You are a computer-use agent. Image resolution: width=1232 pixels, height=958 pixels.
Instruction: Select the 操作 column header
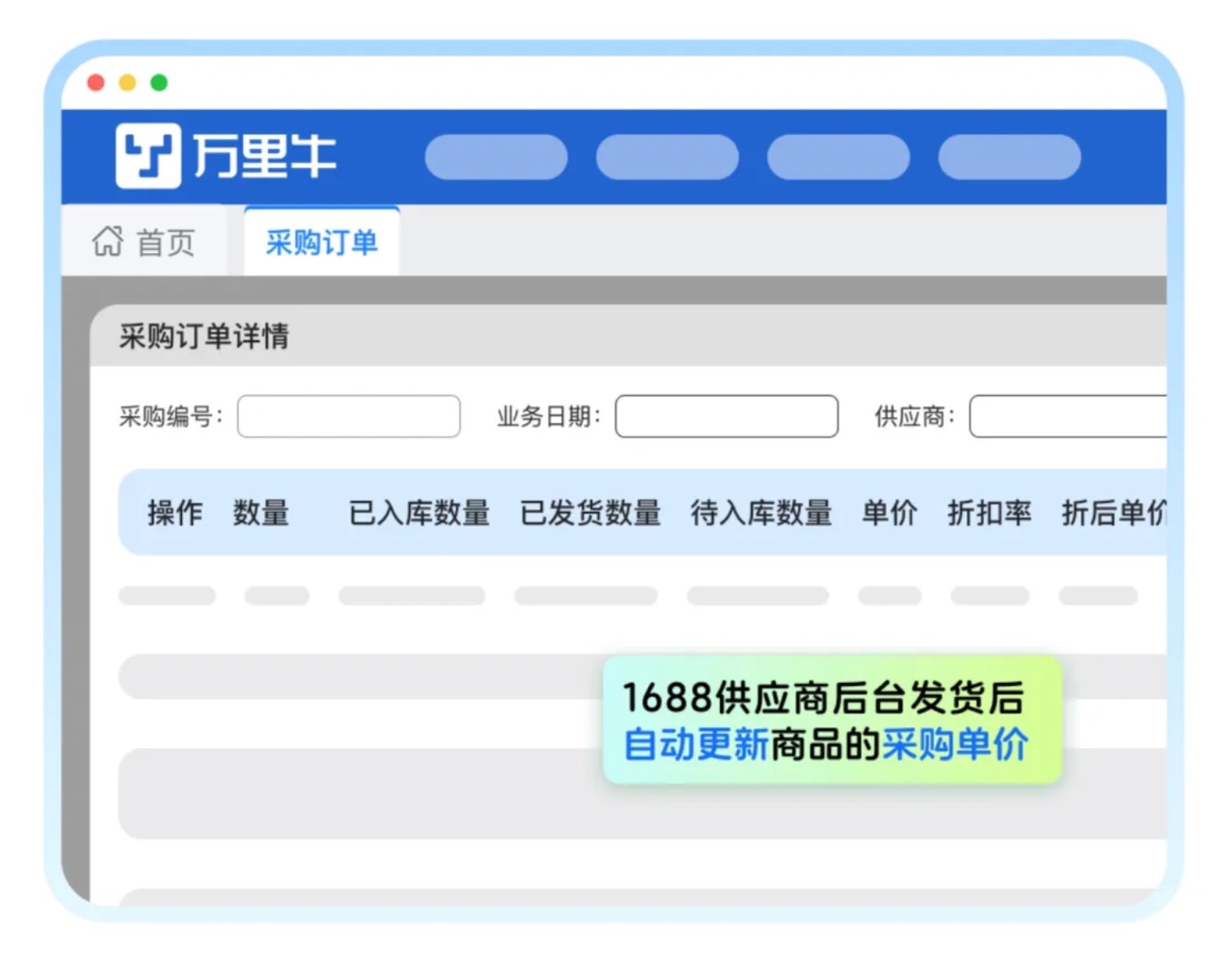pos(175,513)
